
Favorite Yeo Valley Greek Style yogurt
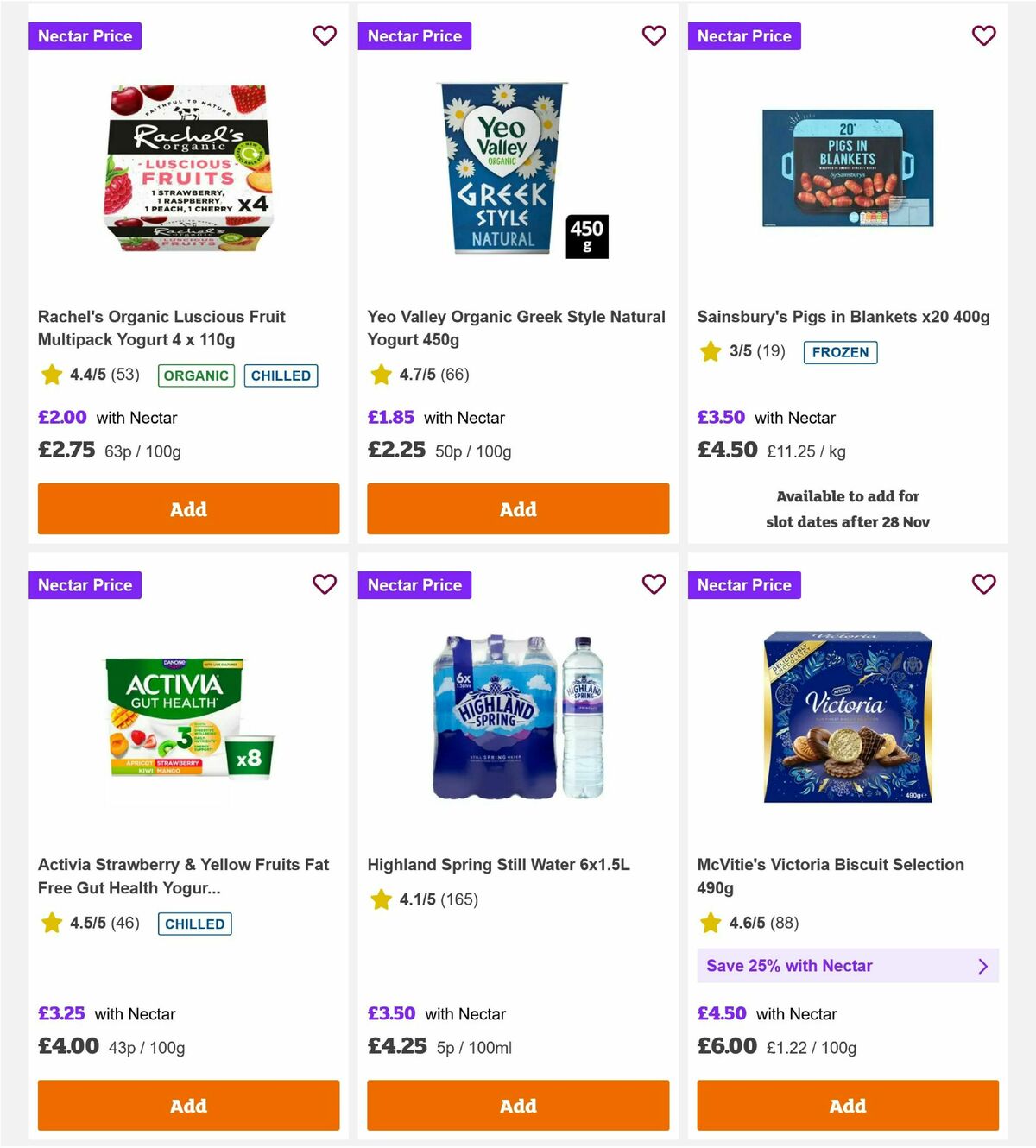point(654,35)
